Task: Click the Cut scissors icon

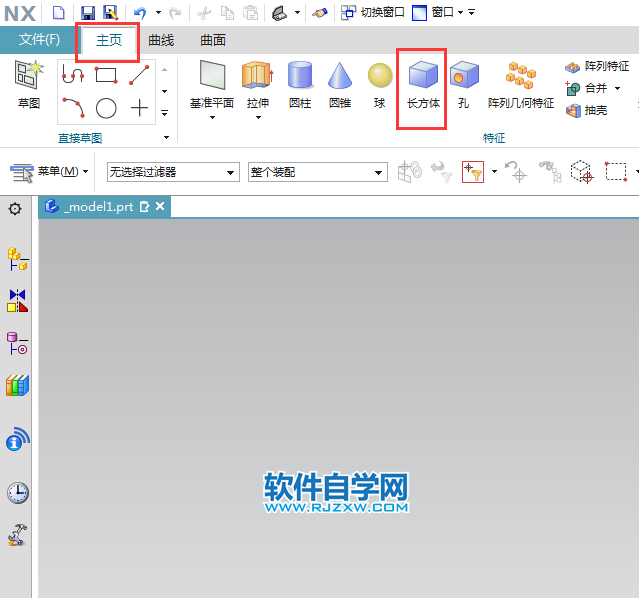Action: 204,13
